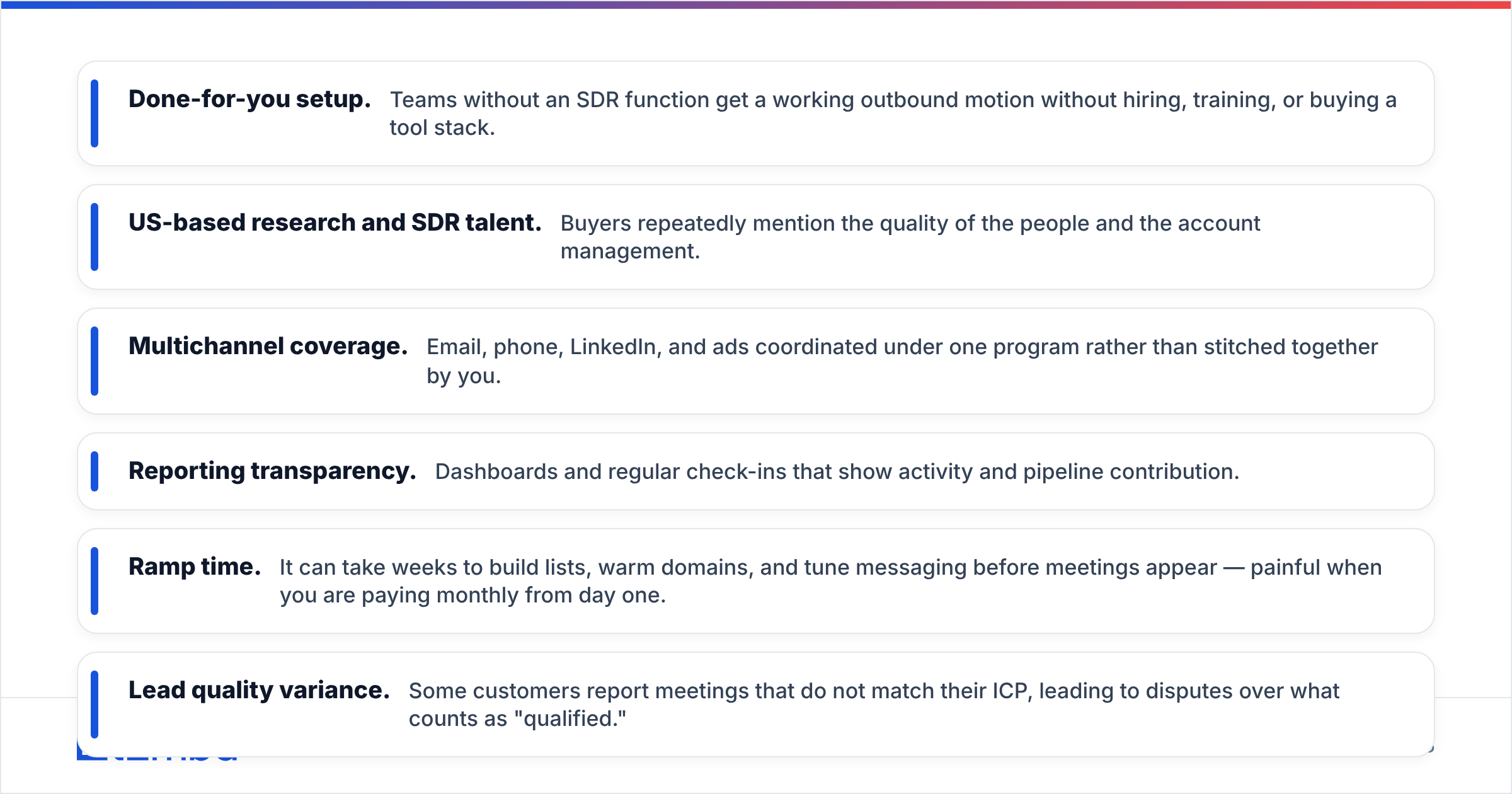Select the Ramp time heading

click(x=195, y=567)
